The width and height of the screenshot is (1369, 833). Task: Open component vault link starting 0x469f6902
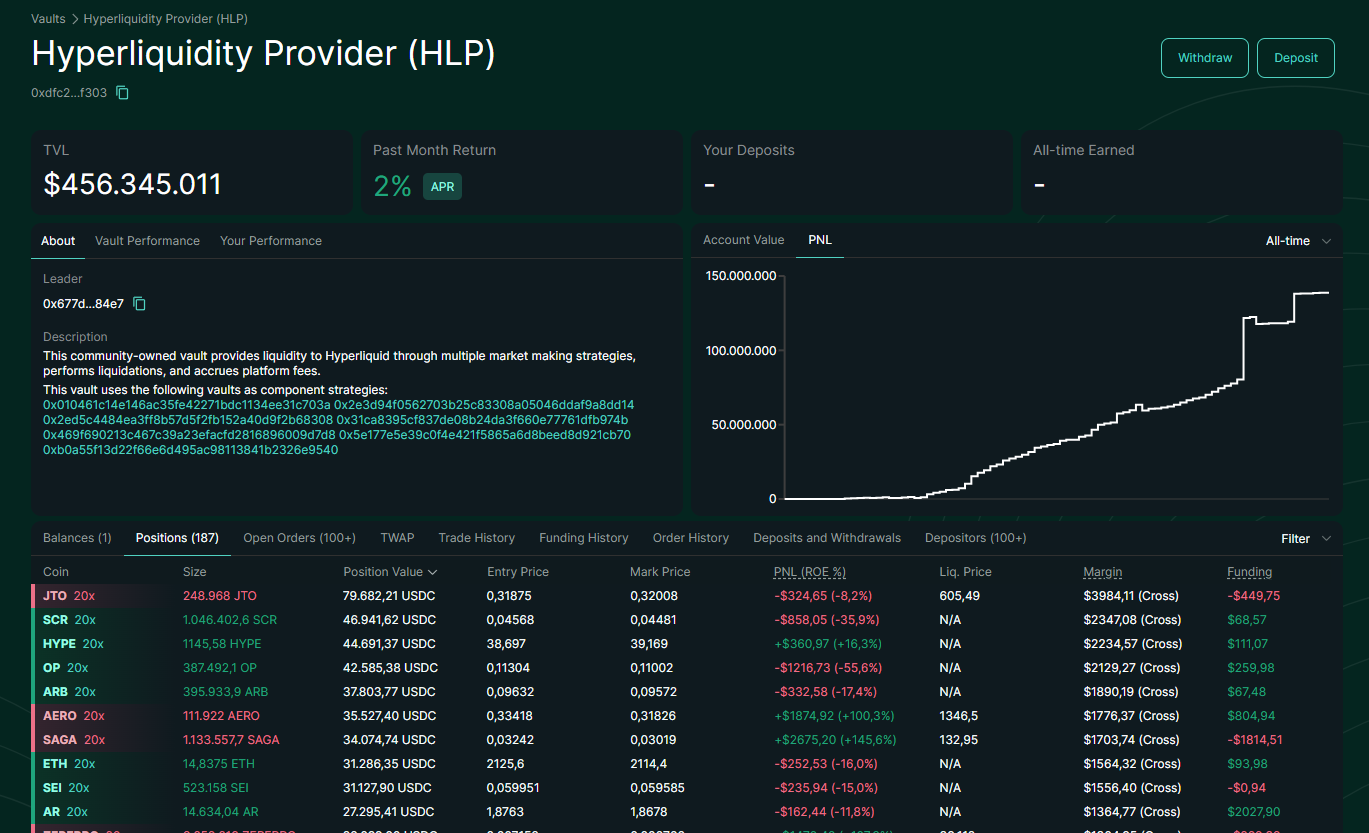(189, 435)
